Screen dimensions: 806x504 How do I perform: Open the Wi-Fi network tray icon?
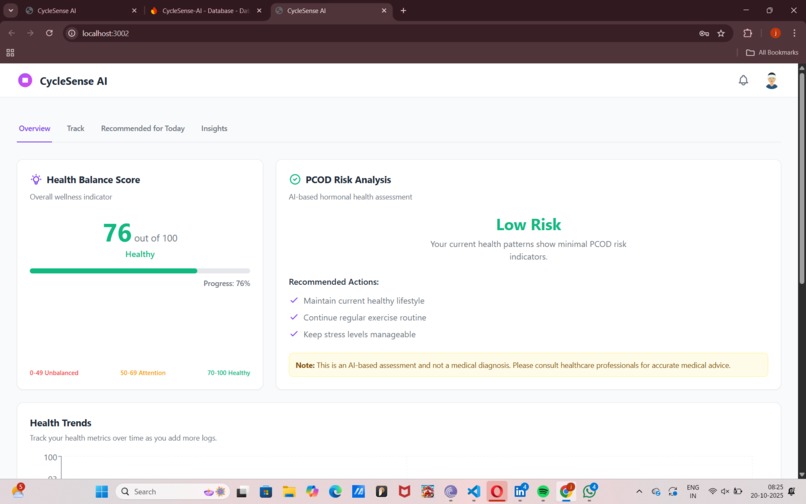[712, 492]
